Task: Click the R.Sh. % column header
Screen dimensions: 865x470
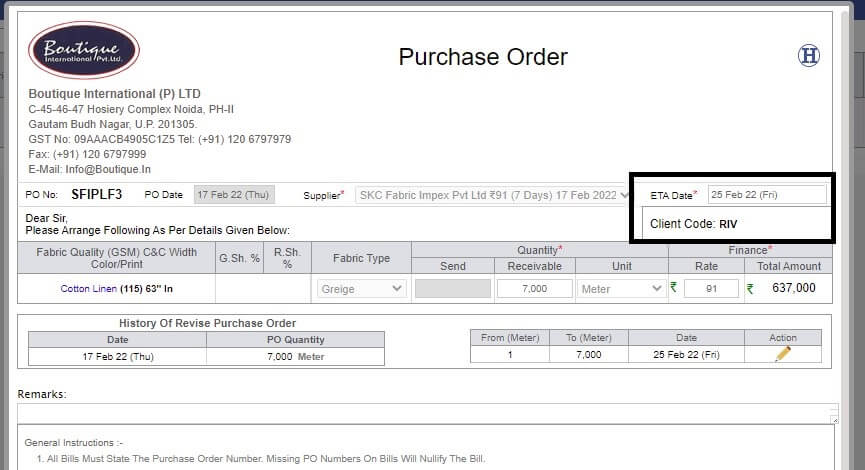Action: [x=287, y=258]
